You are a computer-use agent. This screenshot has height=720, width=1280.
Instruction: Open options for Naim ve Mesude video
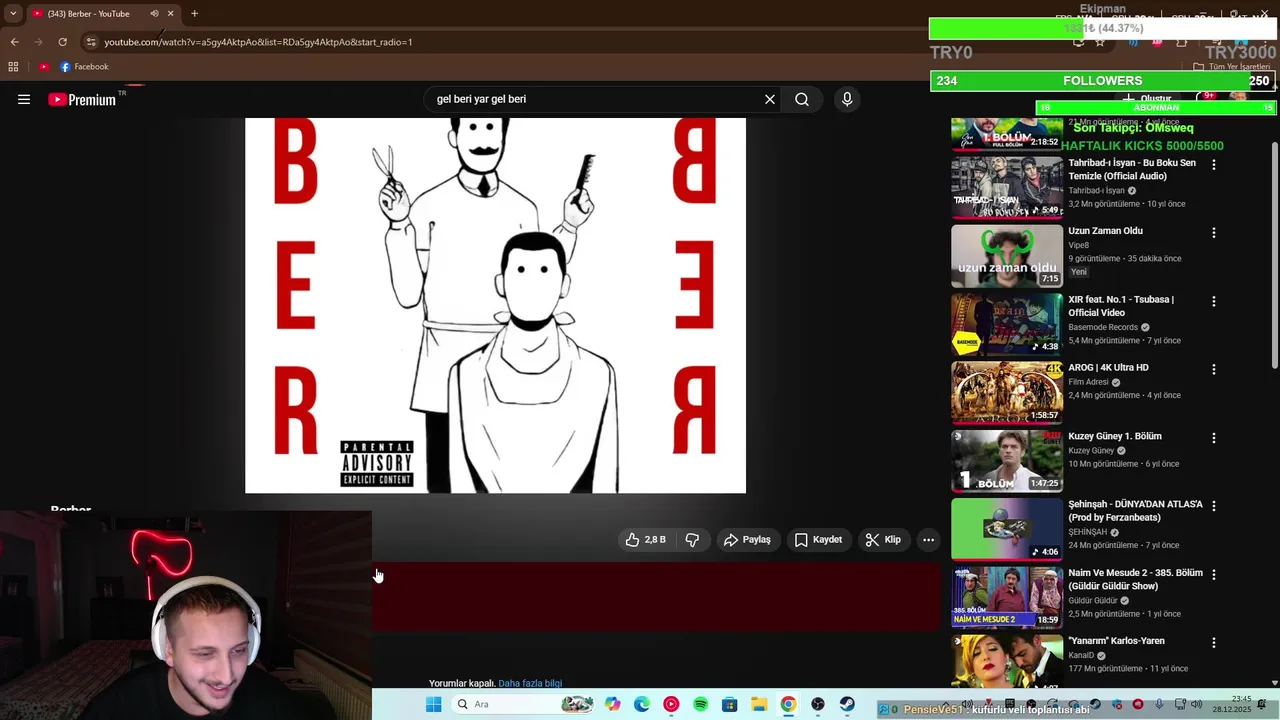(1214, 575)
